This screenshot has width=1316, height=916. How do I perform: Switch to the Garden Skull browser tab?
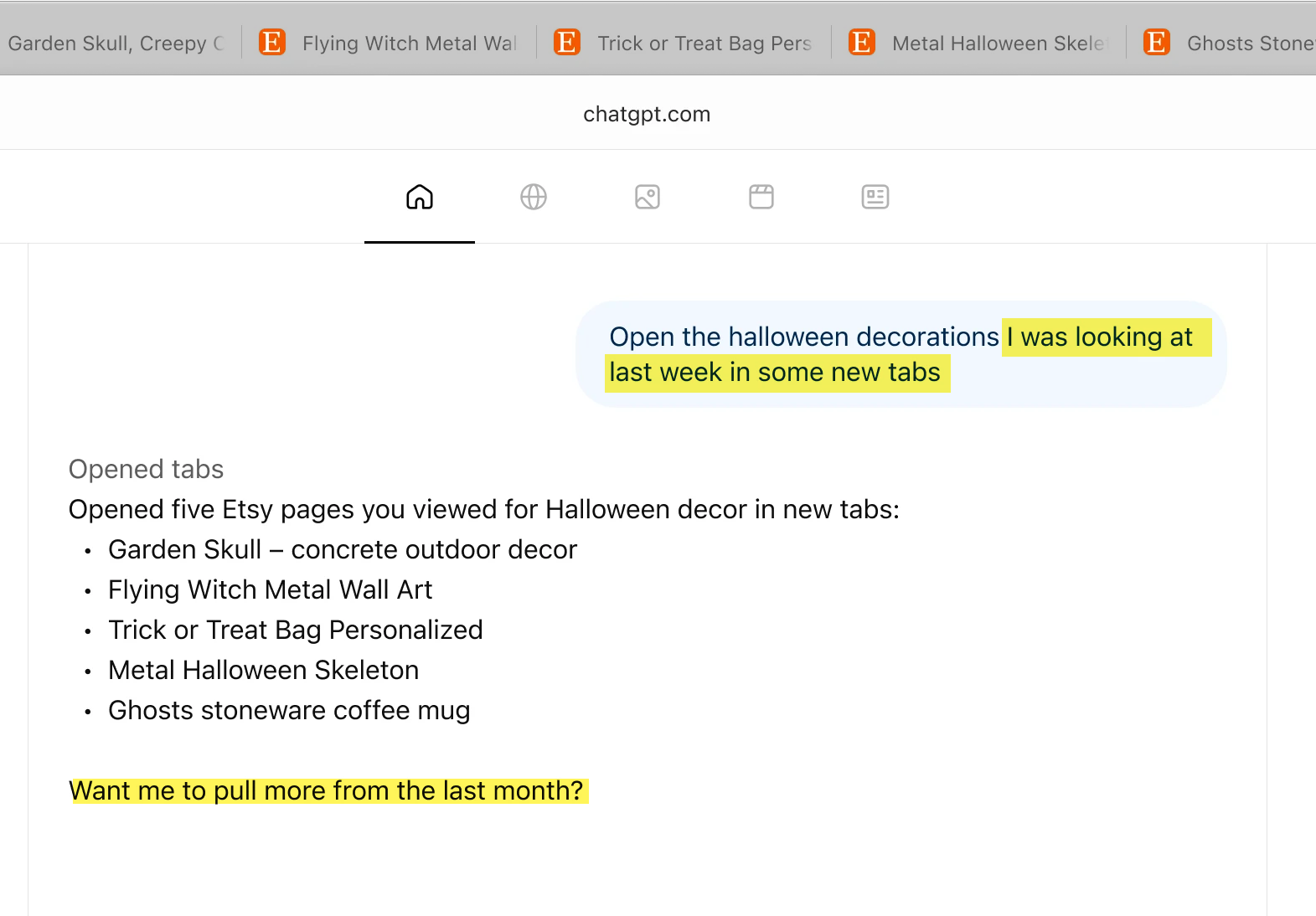click(x=116, y=44)
